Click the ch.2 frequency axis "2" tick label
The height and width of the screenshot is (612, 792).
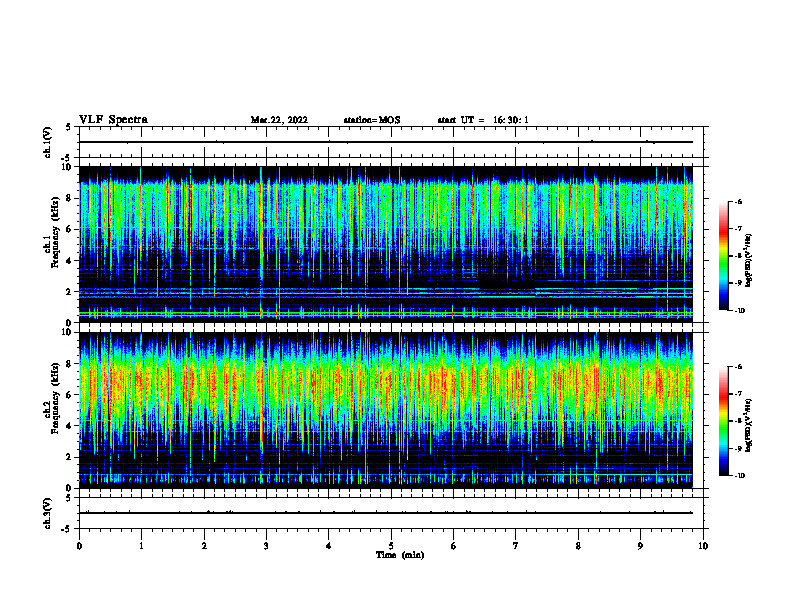tap(70, 457)
